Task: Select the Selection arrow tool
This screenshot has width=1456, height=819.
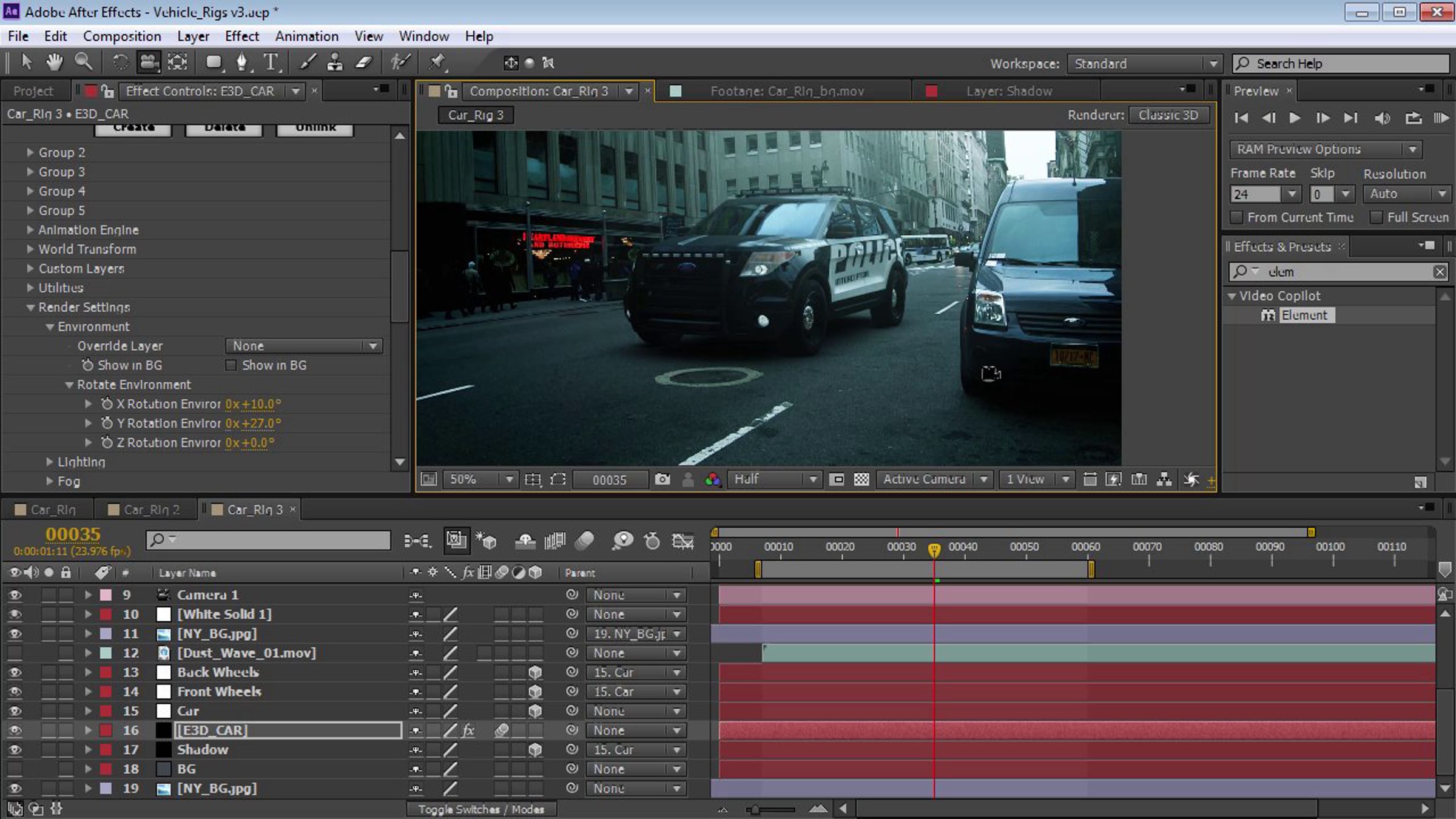Action: 26,62
